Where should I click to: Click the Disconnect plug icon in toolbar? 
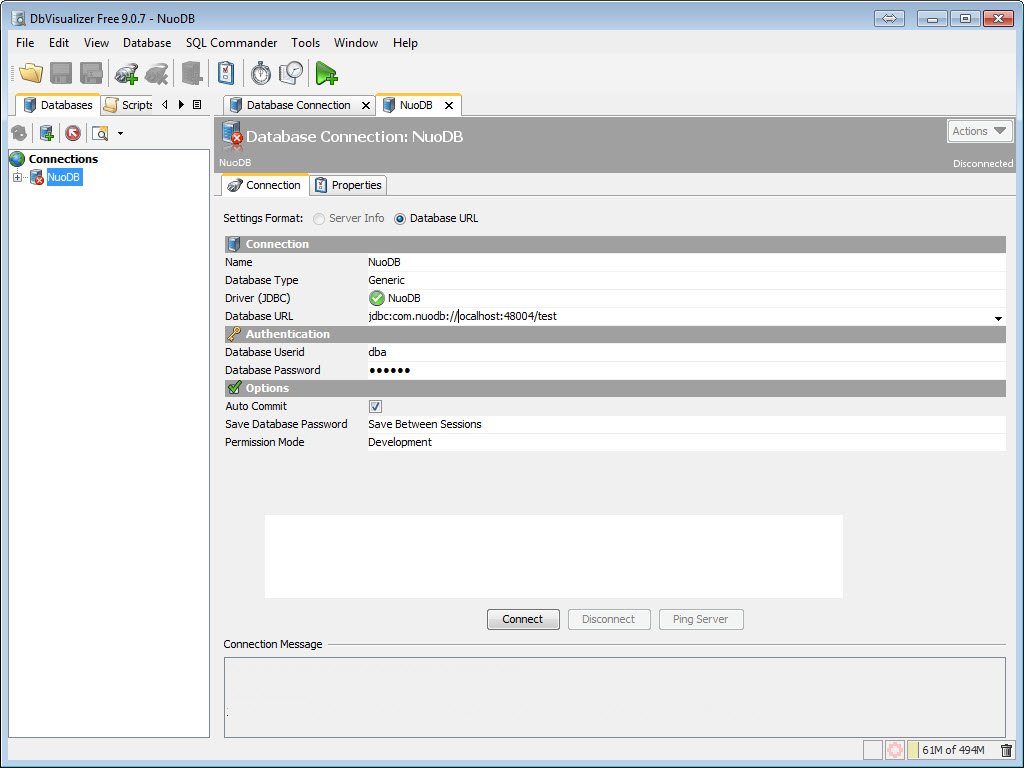coord(157,73)
